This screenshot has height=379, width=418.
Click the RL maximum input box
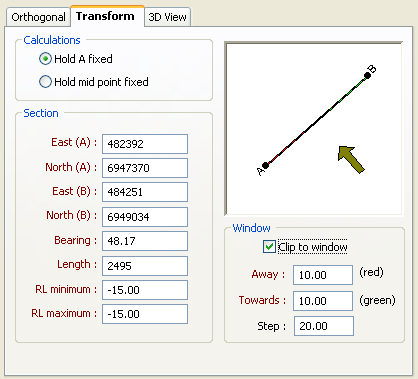point(145,314)
